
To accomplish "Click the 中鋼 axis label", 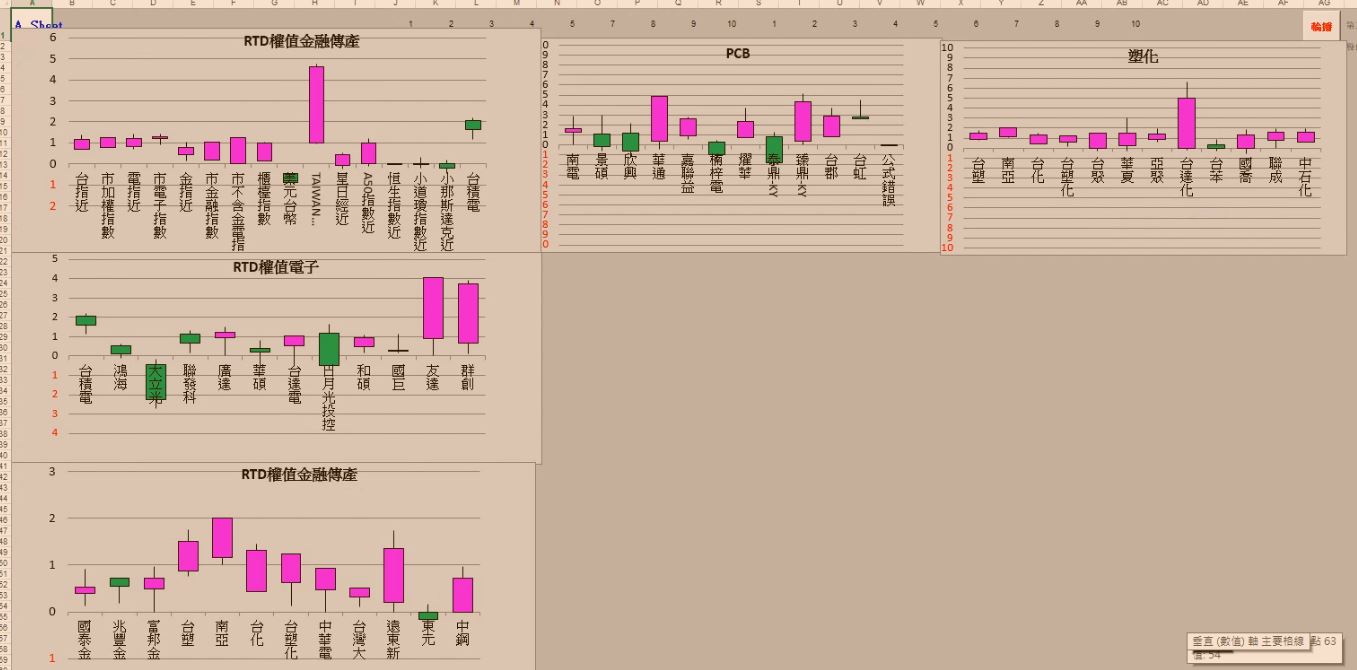I will pos(462,634).
